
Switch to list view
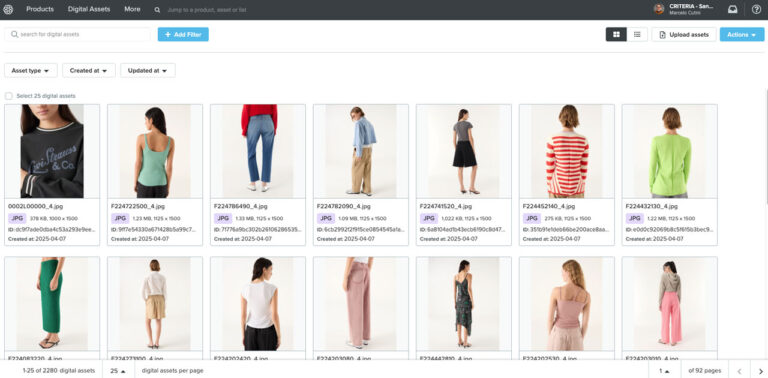pos(637,34)
